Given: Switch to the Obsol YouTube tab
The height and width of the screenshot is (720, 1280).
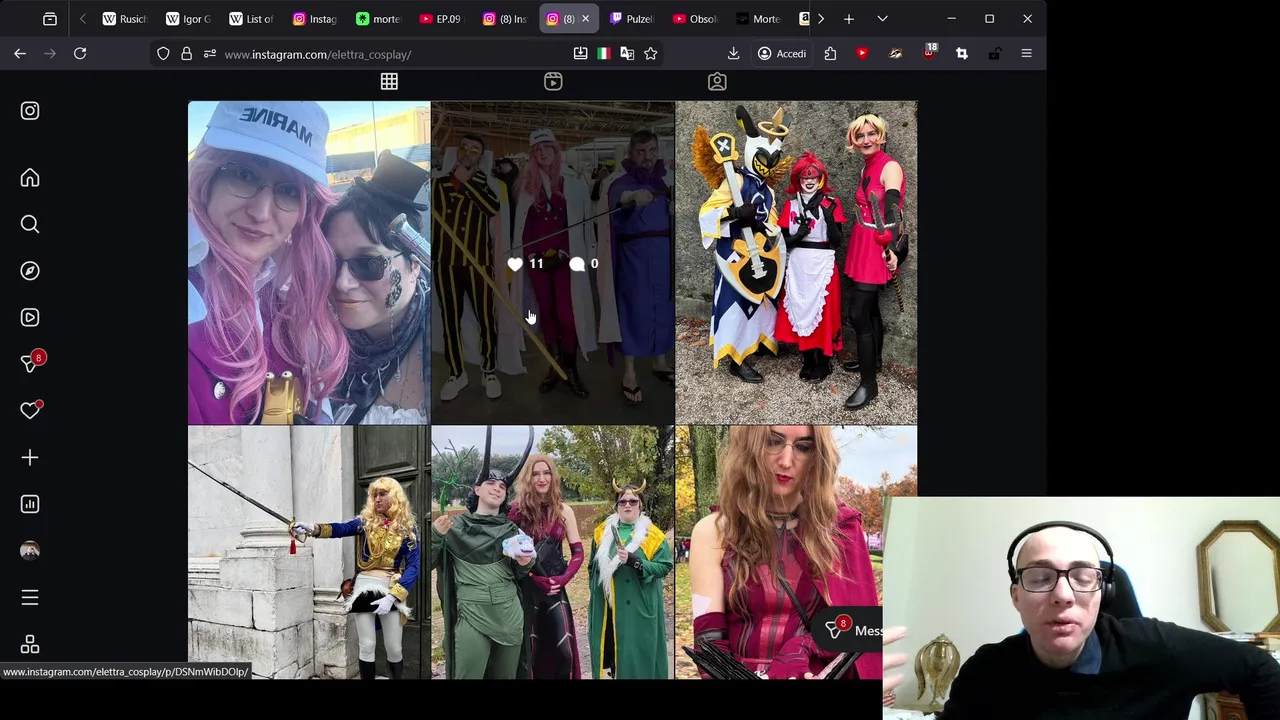Looking at the screenshot, I should [x=695, y=19].
